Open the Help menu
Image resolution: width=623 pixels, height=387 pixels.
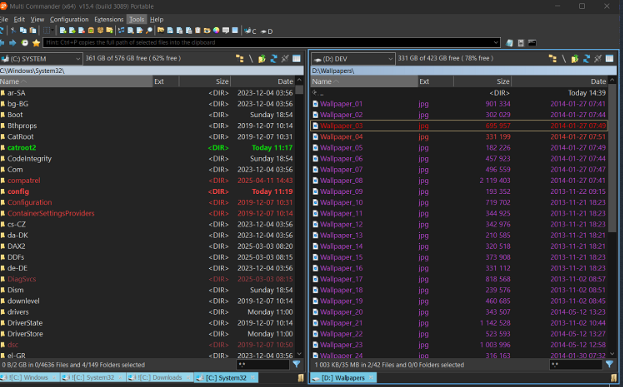click(157, 19)
